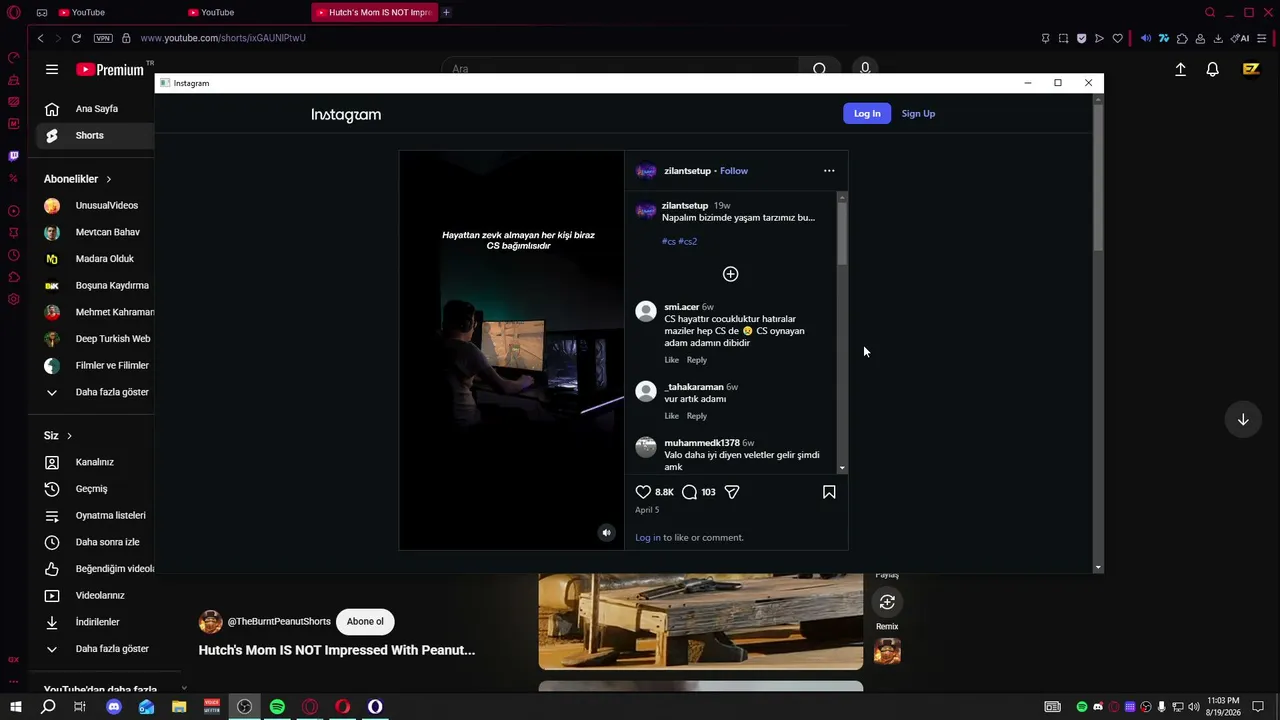1280x720 pixels.
Task: Toggle the tab sound speaker icon in toolbar
Action: pyautogui.click(x=1146, y=38)
